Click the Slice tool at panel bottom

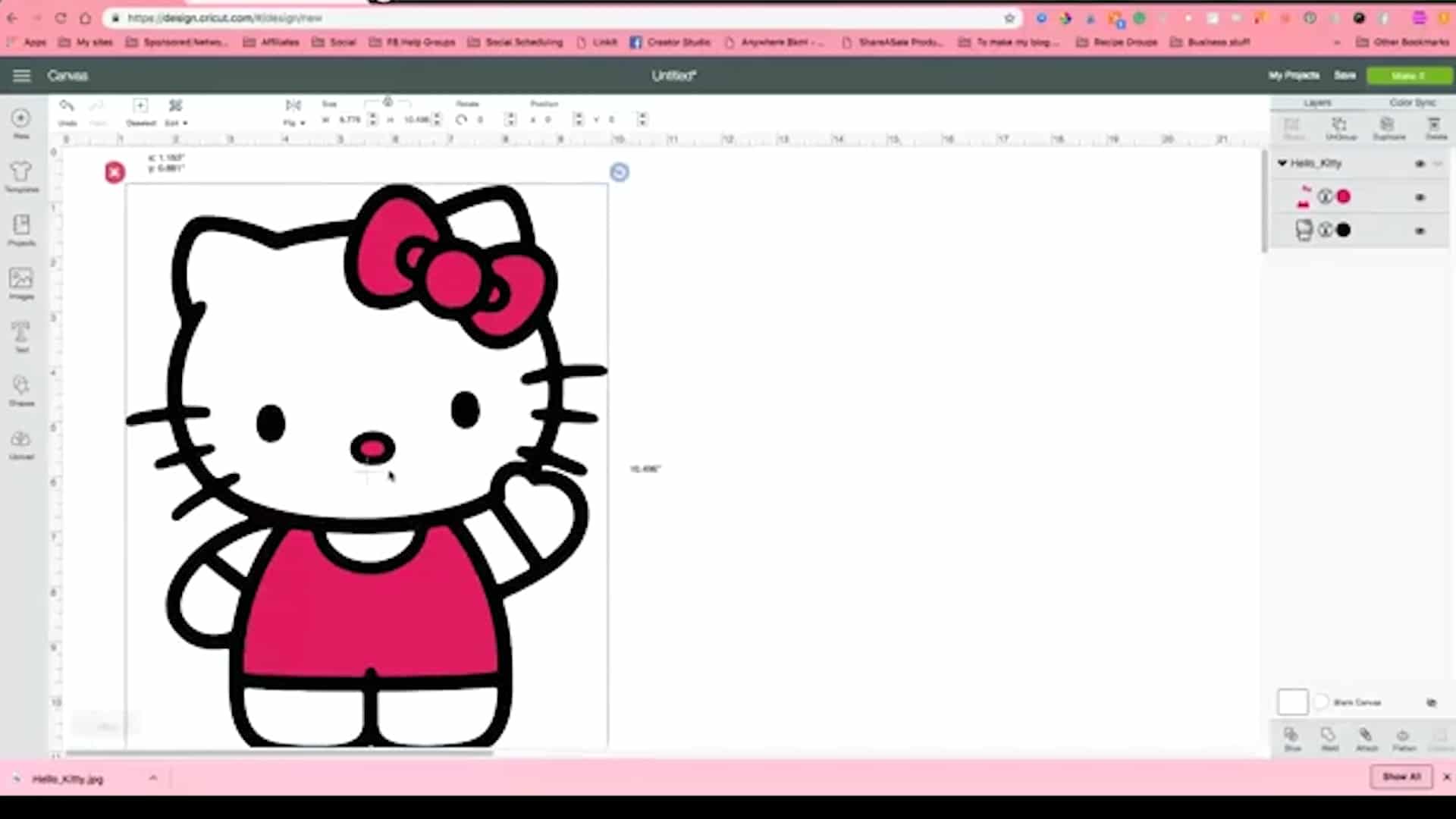[x=1291, y=738]
